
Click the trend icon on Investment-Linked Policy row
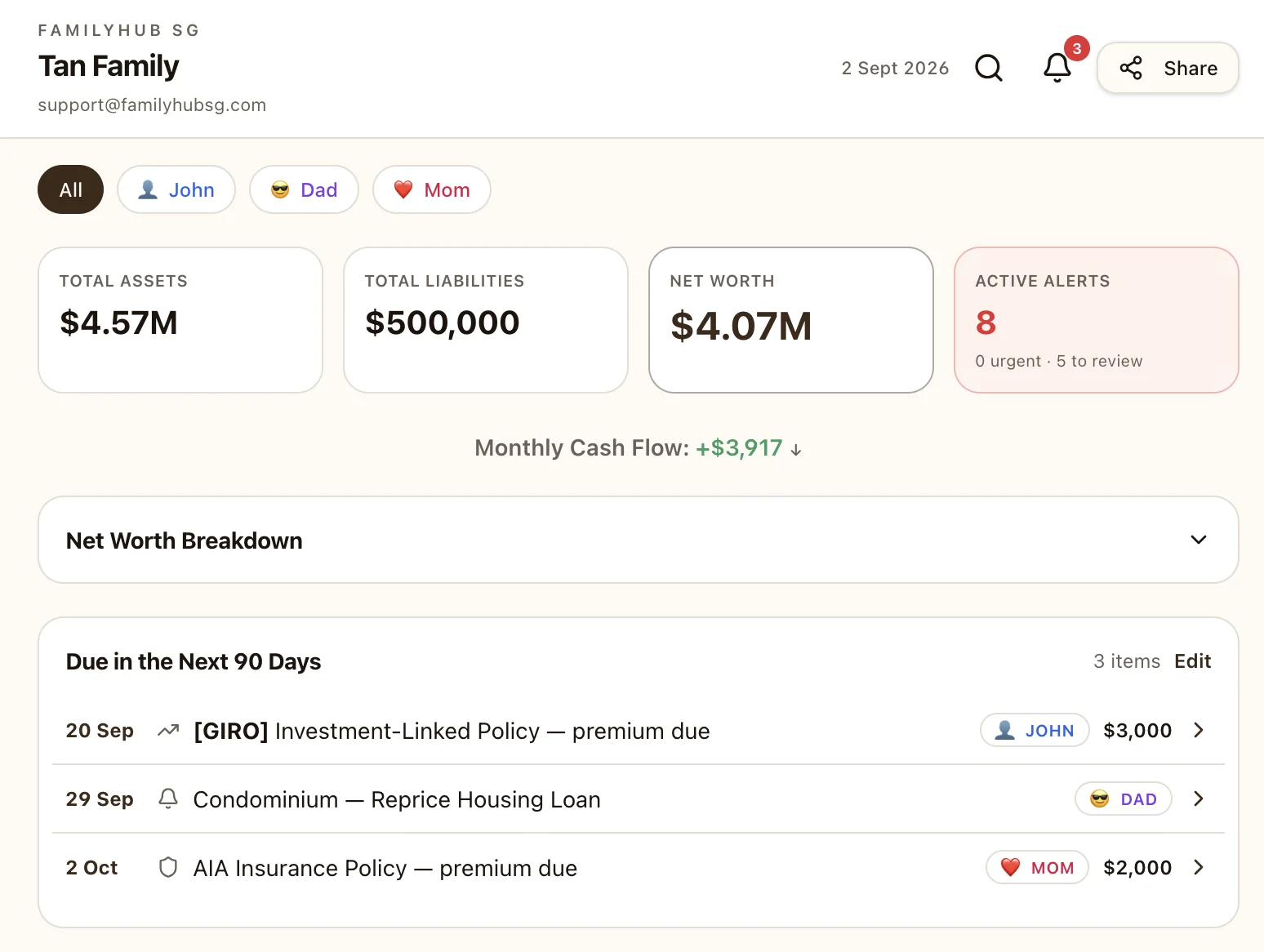click(x=168, y=730)
